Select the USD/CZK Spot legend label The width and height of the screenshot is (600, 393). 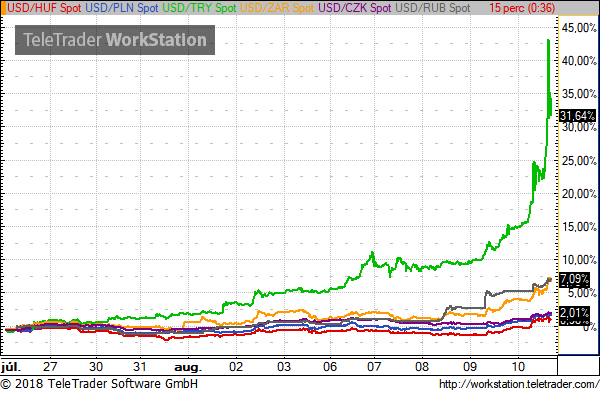coord(355,8)
